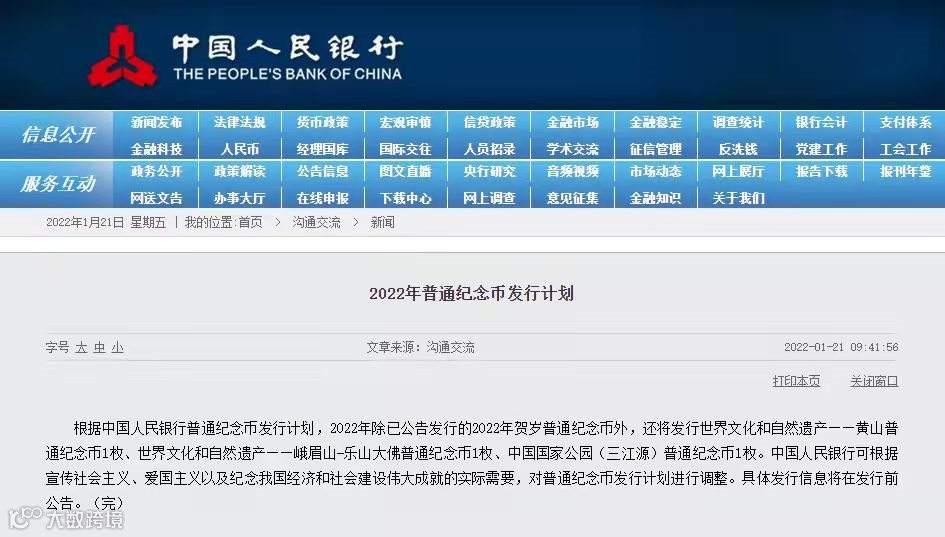The image size is (945, 537).
Task: Select 征信管理 in navigation
Action: 656,149
